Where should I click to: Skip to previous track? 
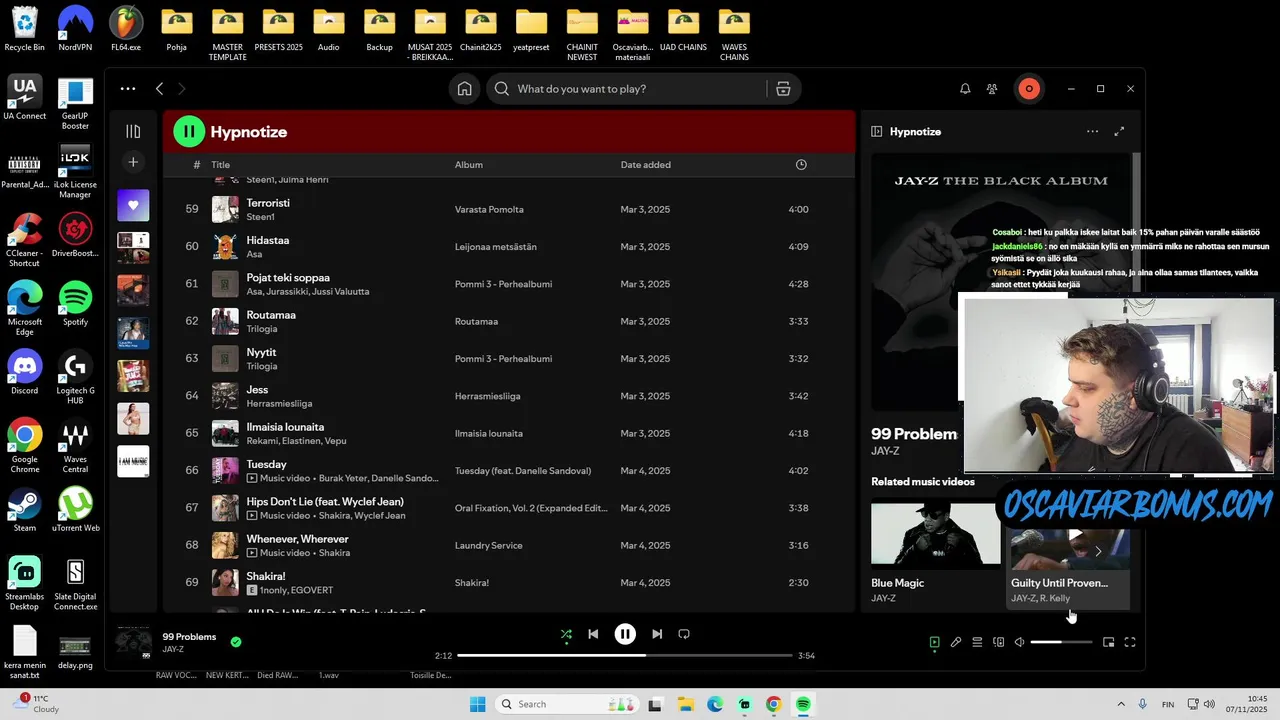tap(593, 634)
